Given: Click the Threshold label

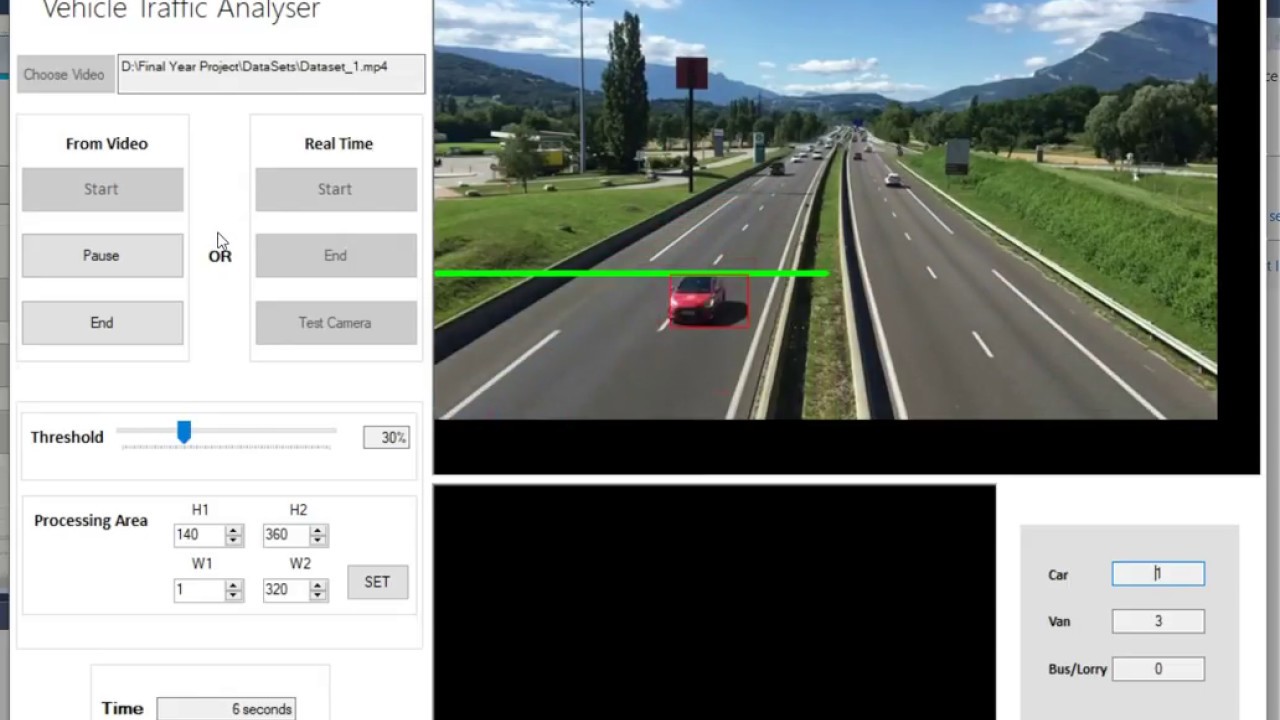Looking at the screenshot, I should [x=67, y=437].
